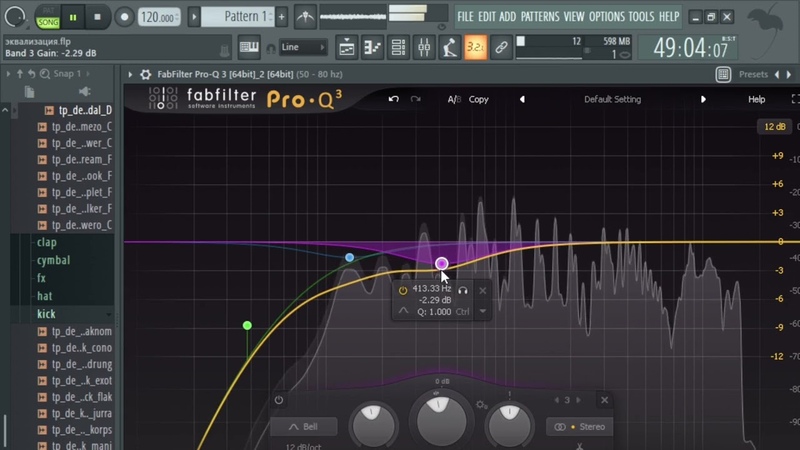Switch Pat/Song mode toggle

tap(48, 17)
